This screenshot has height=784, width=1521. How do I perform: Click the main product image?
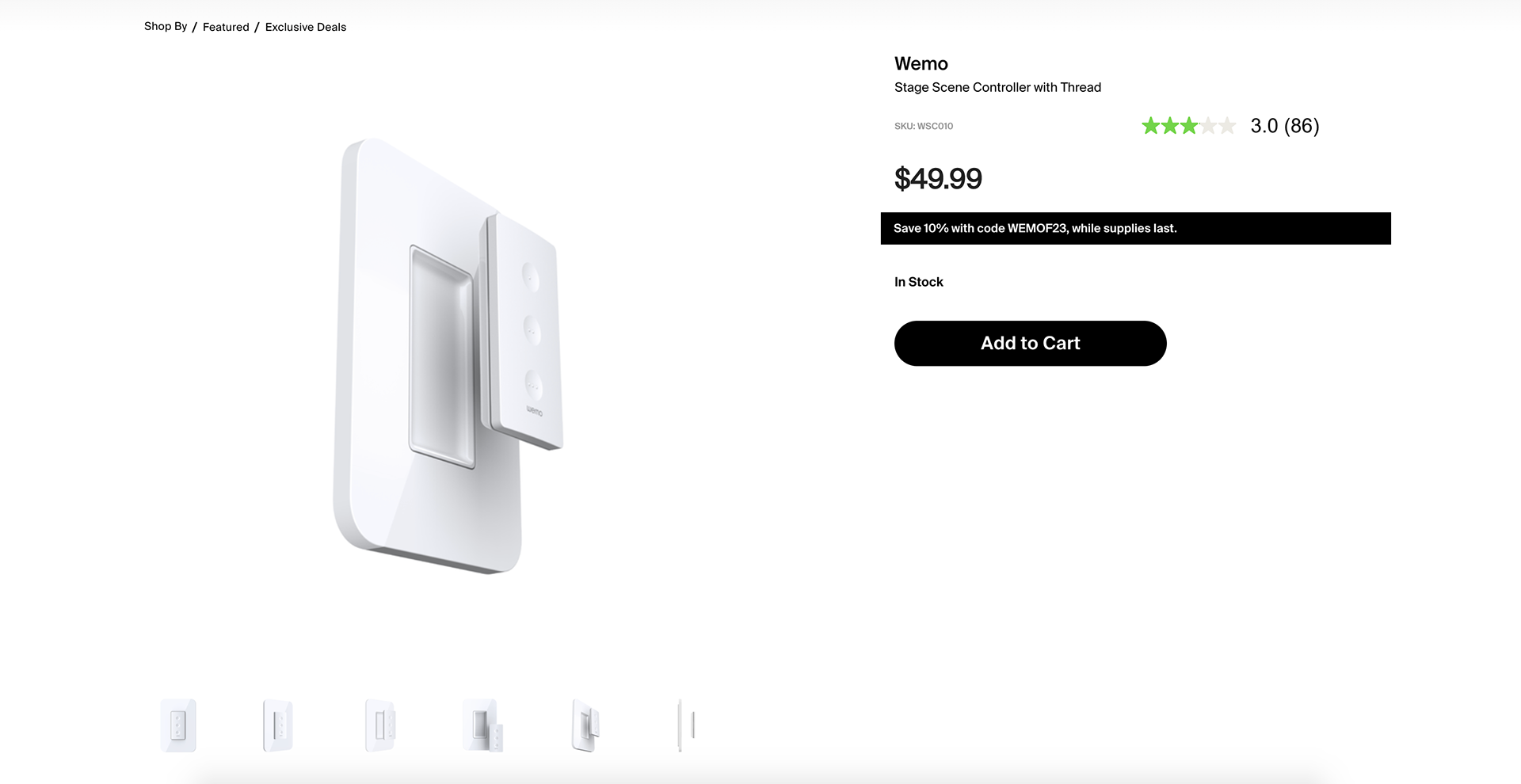[449, 356]
